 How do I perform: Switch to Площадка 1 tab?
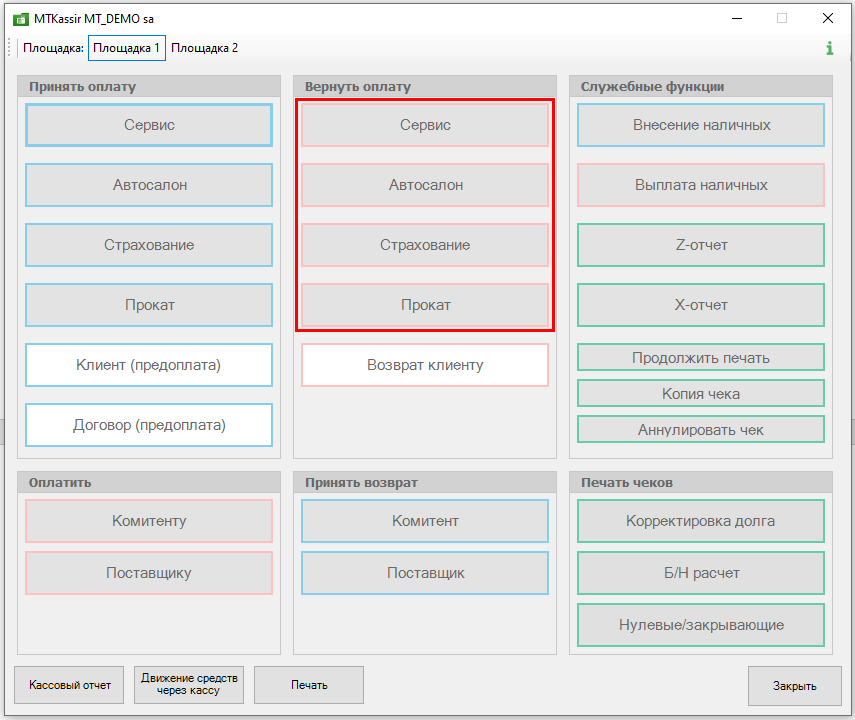tap(126, 48)
